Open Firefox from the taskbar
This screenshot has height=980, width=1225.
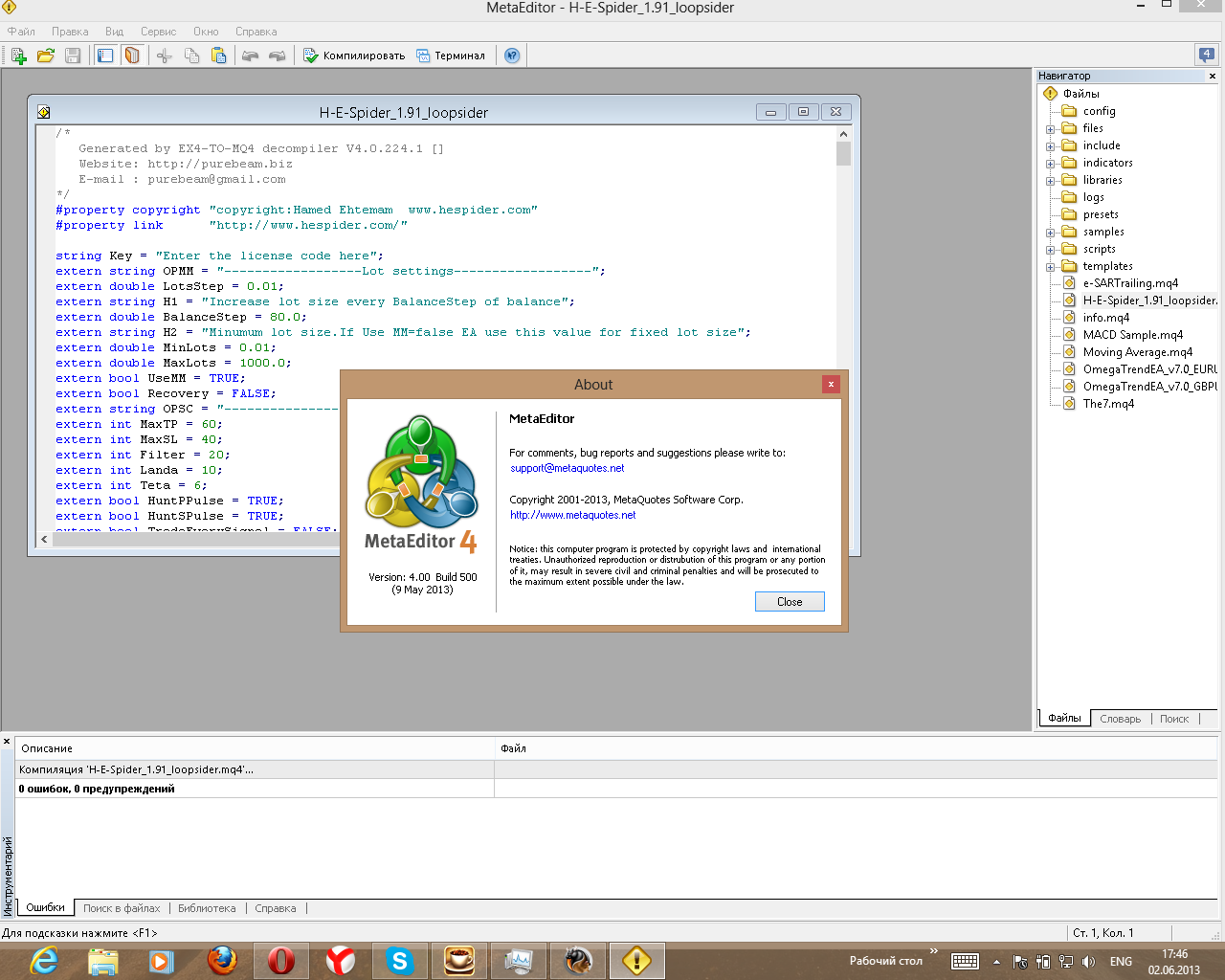222,960
